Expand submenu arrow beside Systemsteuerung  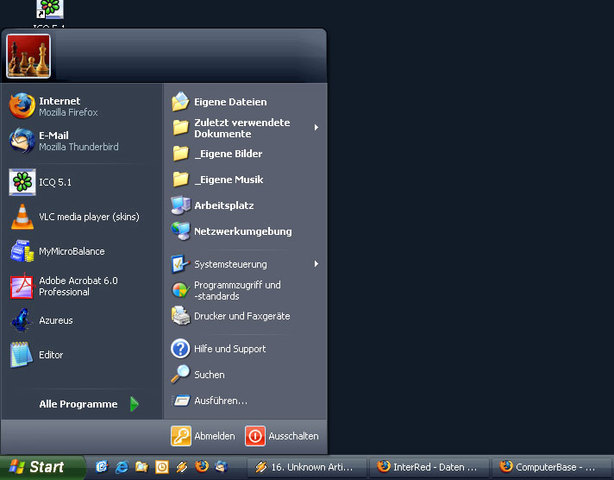click(x=316, y=264)
